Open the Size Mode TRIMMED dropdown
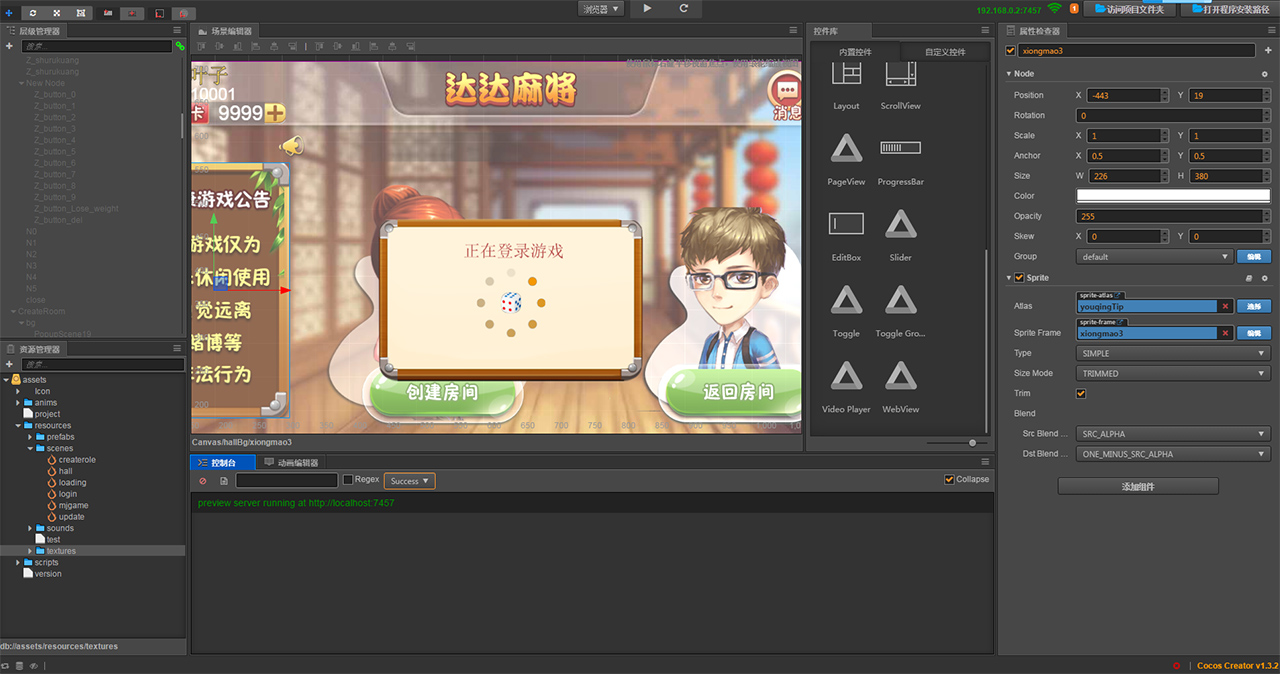1280x674 pixels. point(1172,373)
